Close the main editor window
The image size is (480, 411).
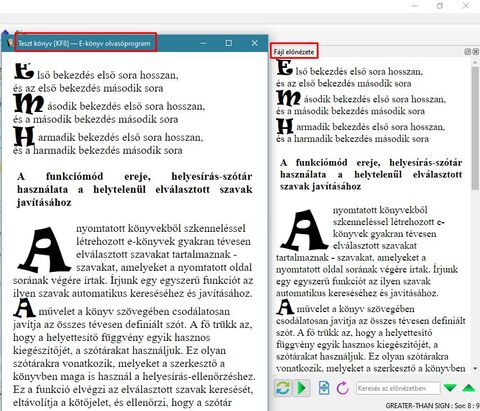(x=466, y=6)
